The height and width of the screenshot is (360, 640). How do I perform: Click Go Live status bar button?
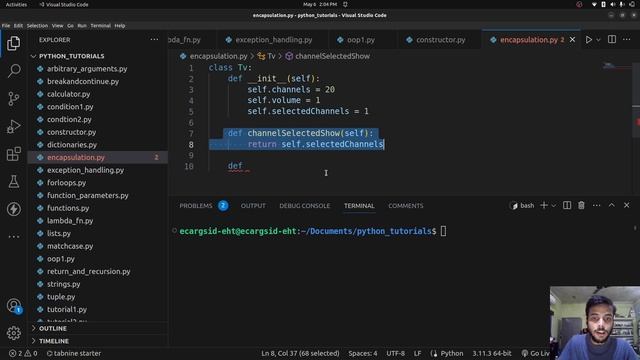point(535,353)
